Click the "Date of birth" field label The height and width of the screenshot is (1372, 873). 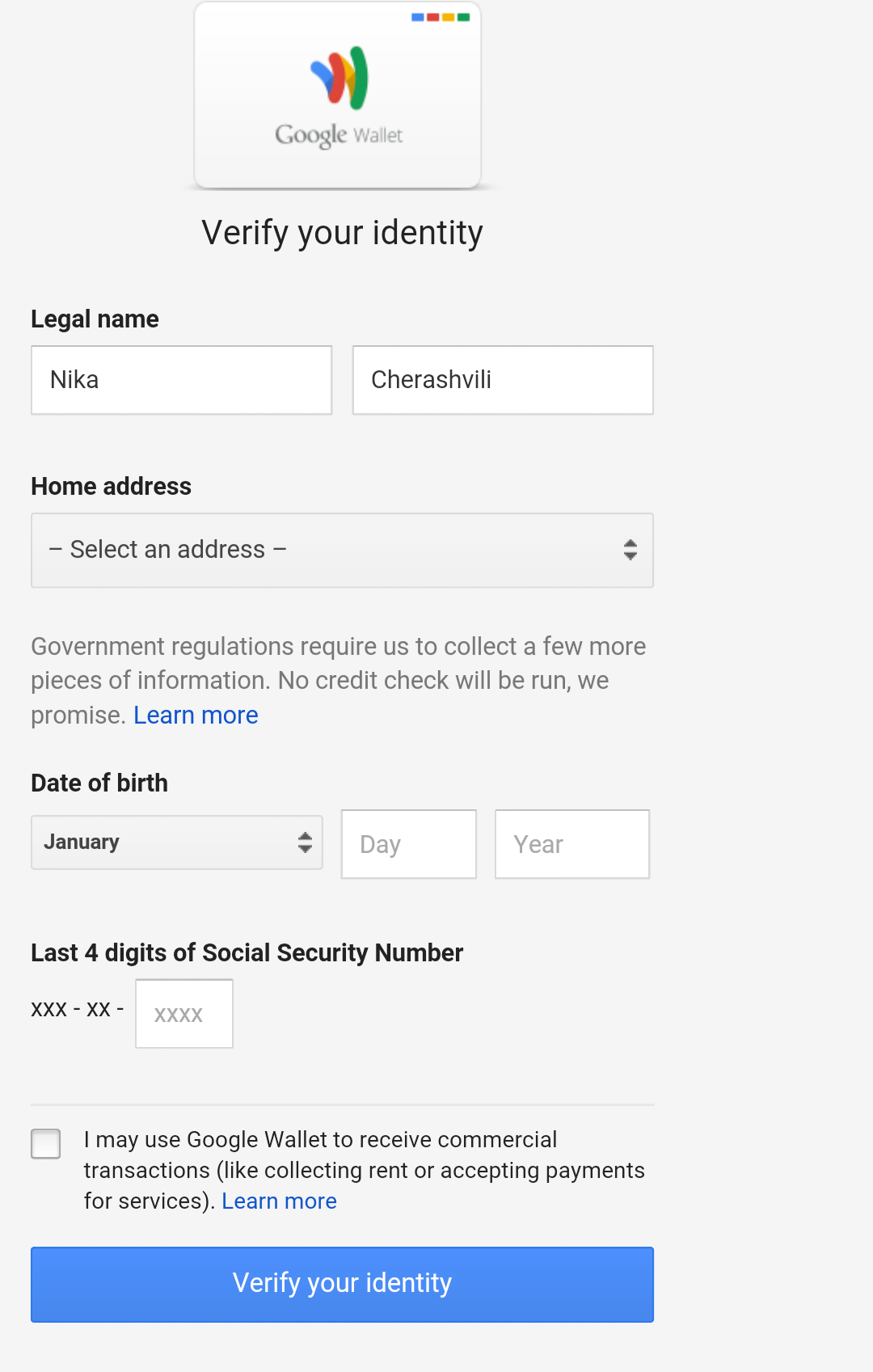coord(99,783)
